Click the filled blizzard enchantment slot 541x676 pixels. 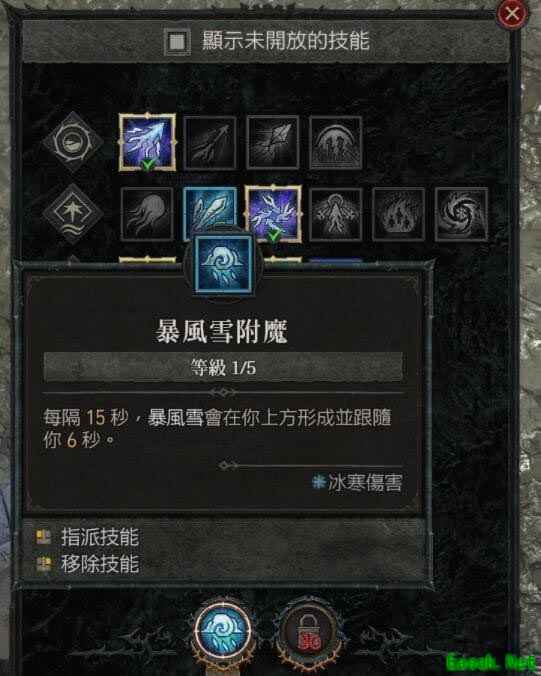(x=222, y=632)
